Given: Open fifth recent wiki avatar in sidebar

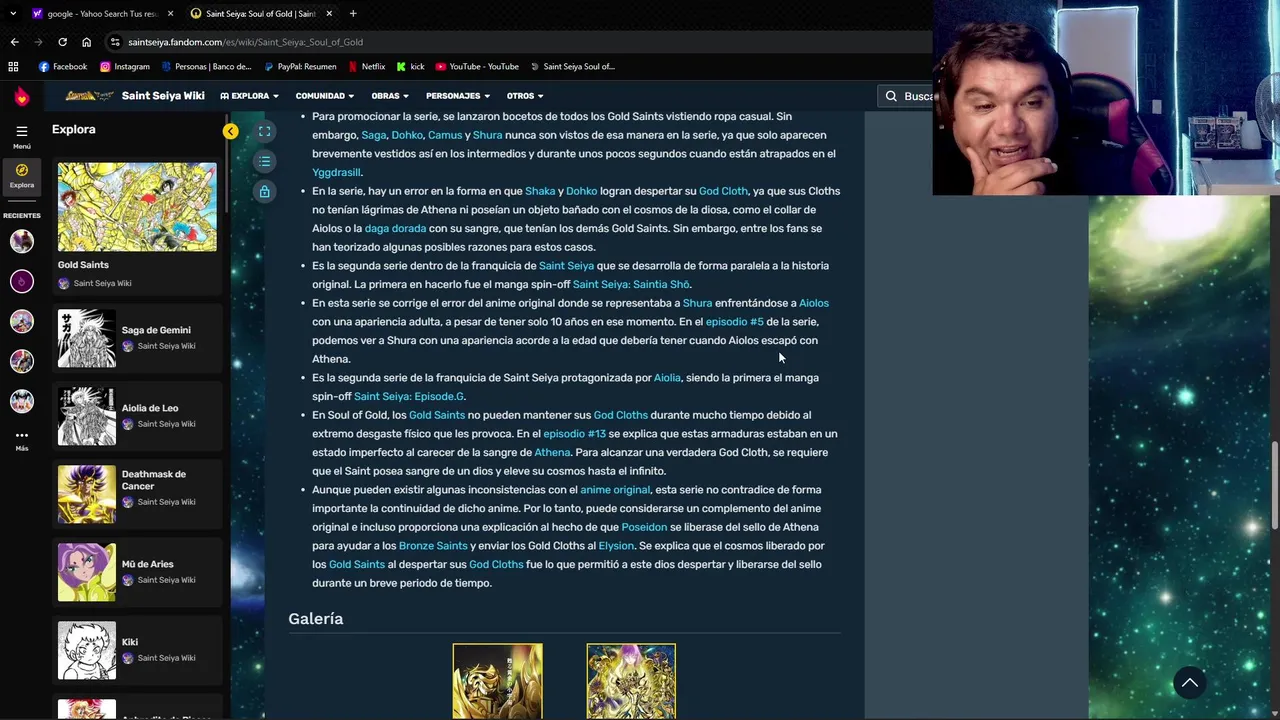Looking at the screenshot, I should point(22,401).
